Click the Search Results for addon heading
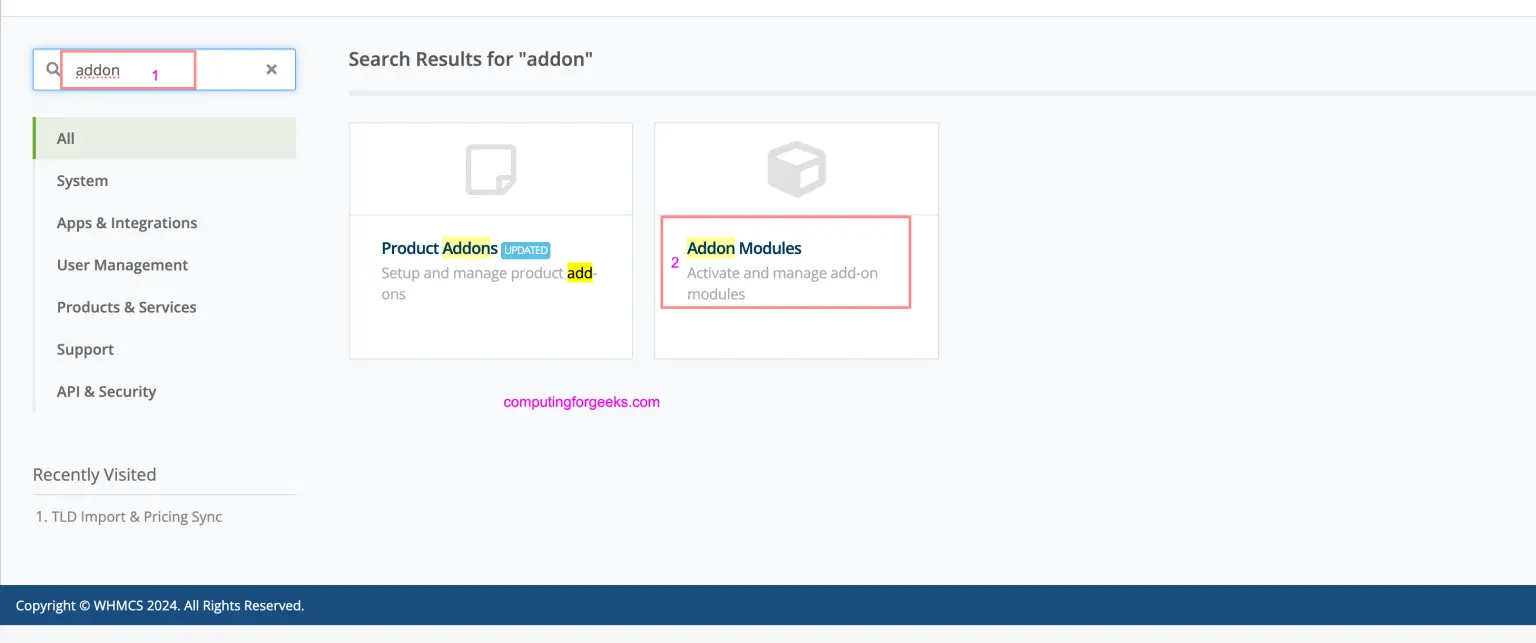This screenshot has width=1536, height=643. (471, 59)
